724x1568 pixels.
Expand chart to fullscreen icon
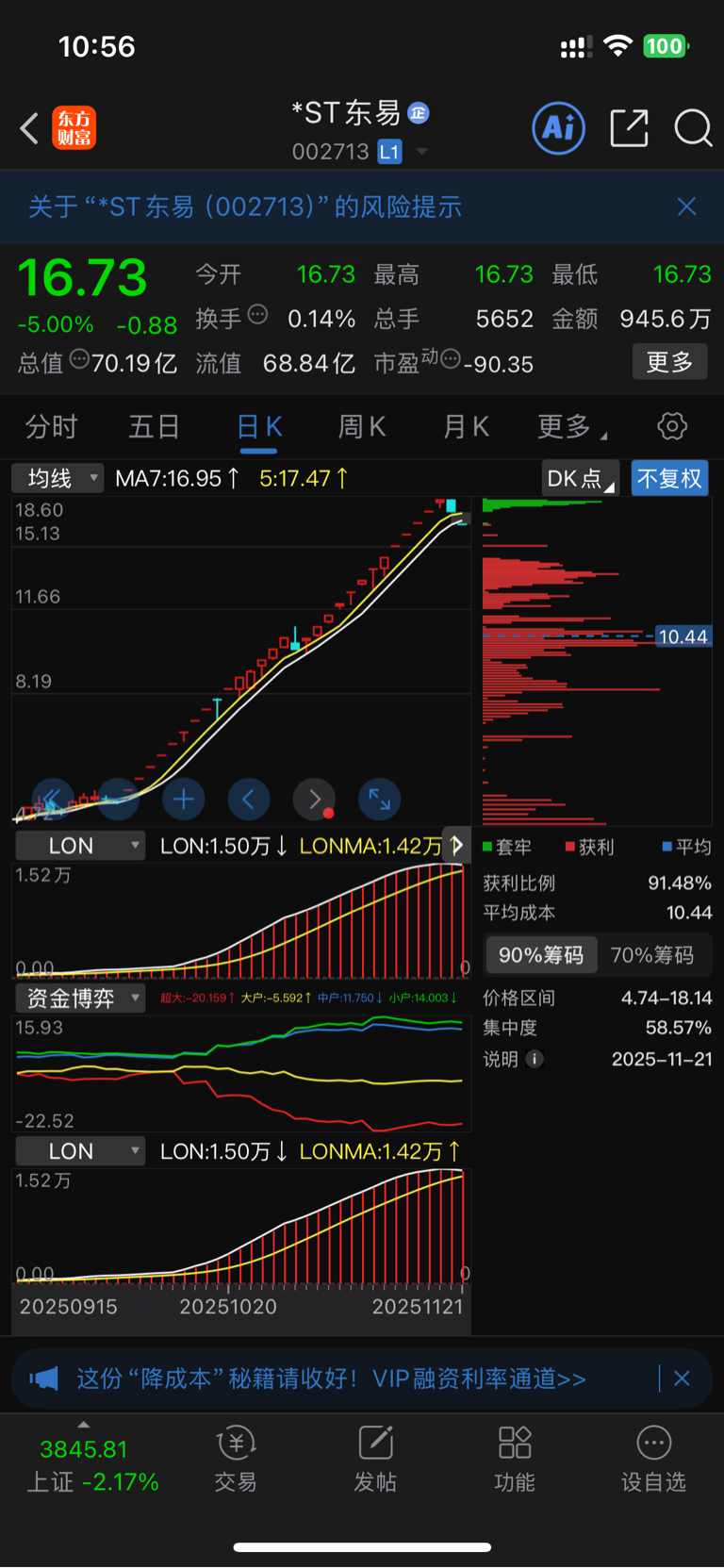pyautogui.click(x=380, y=800)
